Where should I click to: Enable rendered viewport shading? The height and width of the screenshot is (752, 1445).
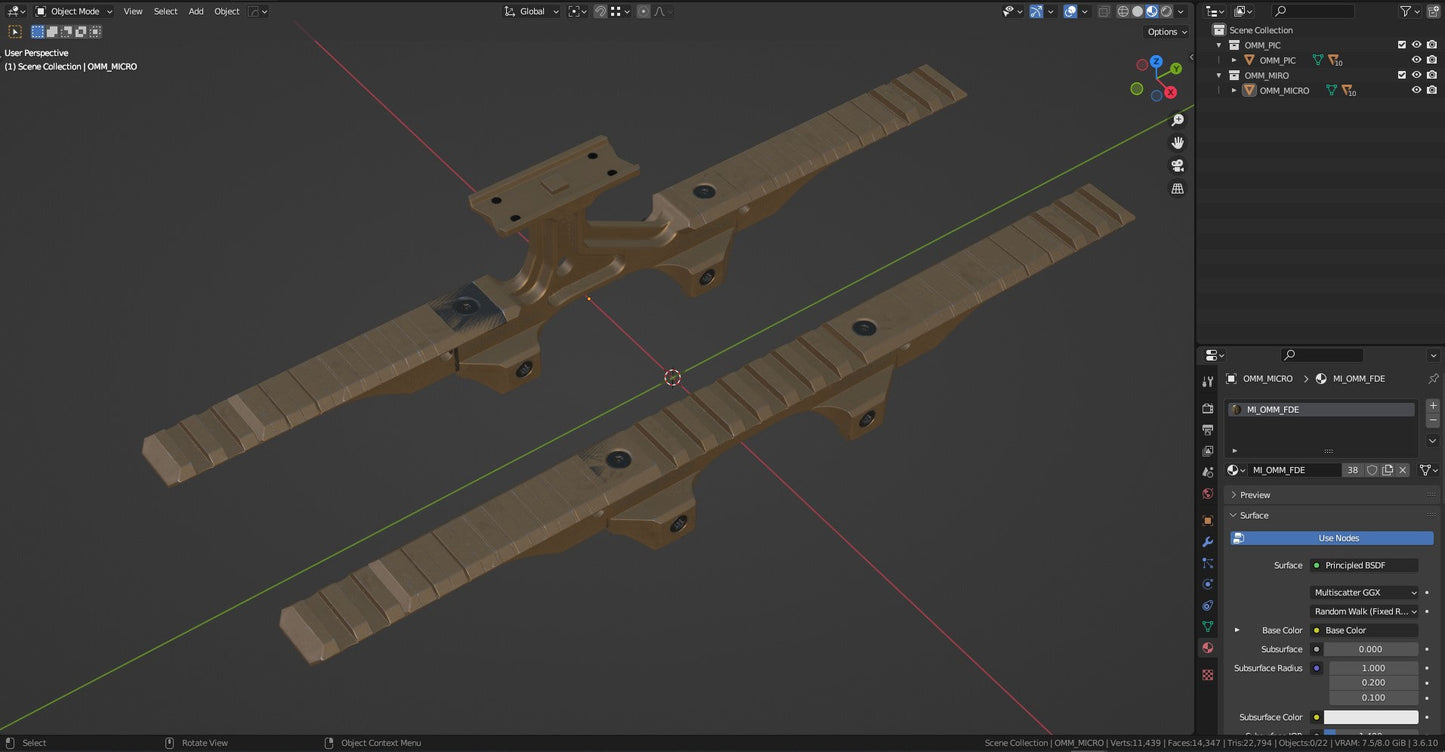click(1166, 11)
